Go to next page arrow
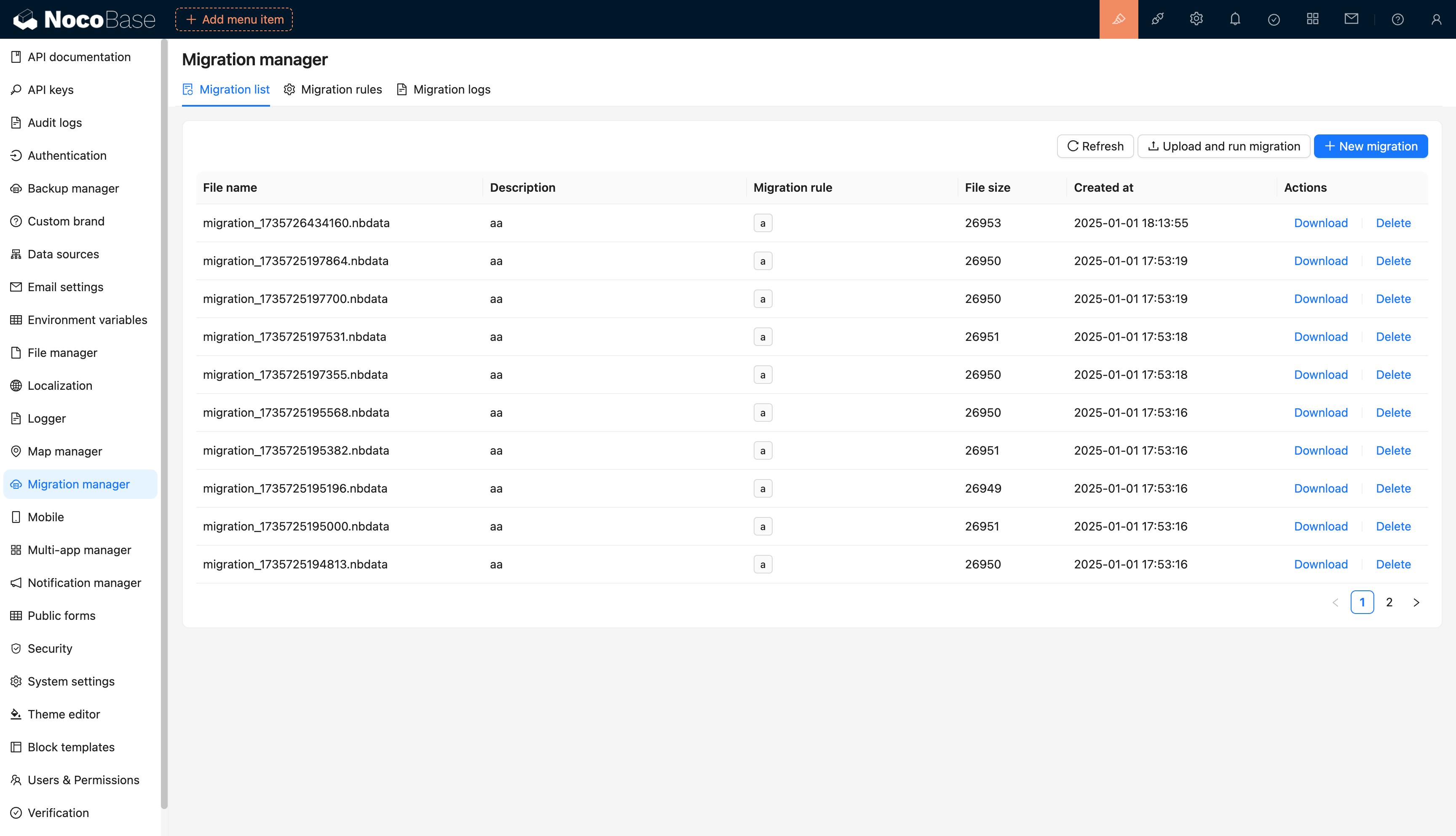 coord(1416,602)
